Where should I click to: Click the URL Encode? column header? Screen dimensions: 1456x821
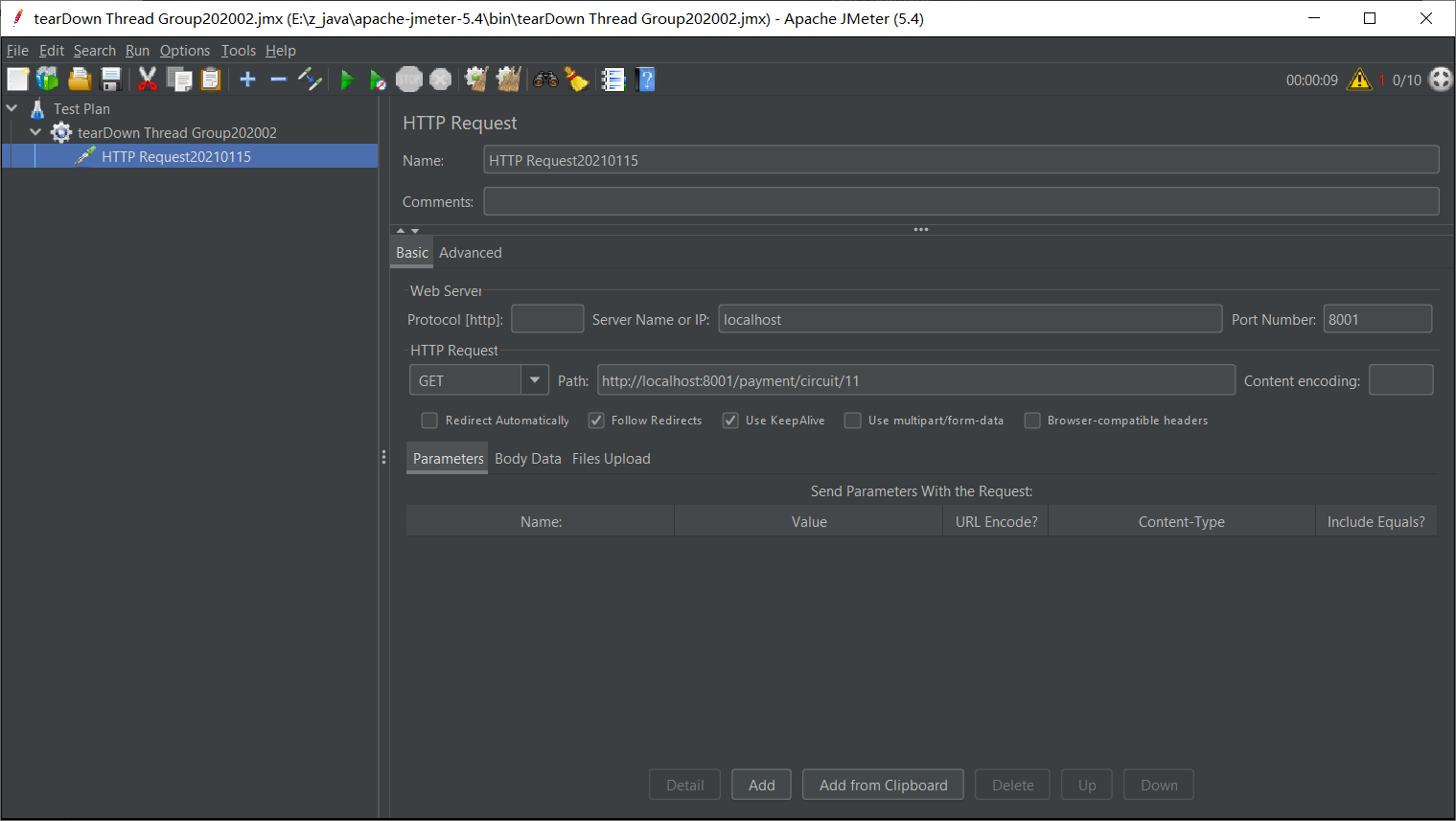click(x=996, y=522)
